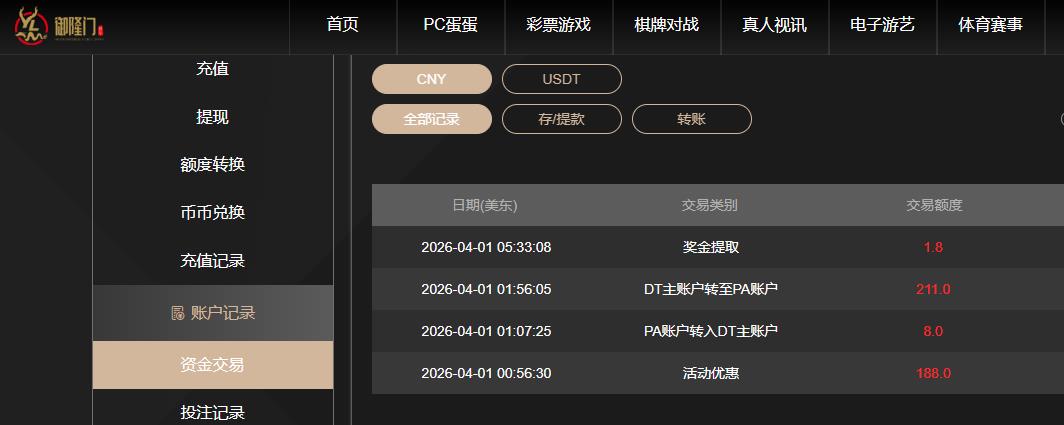Image resolution: width=1064 pixels, height=425 pixels.
Task: Open the 彩票游戏 nav tab
Action: 558,25
